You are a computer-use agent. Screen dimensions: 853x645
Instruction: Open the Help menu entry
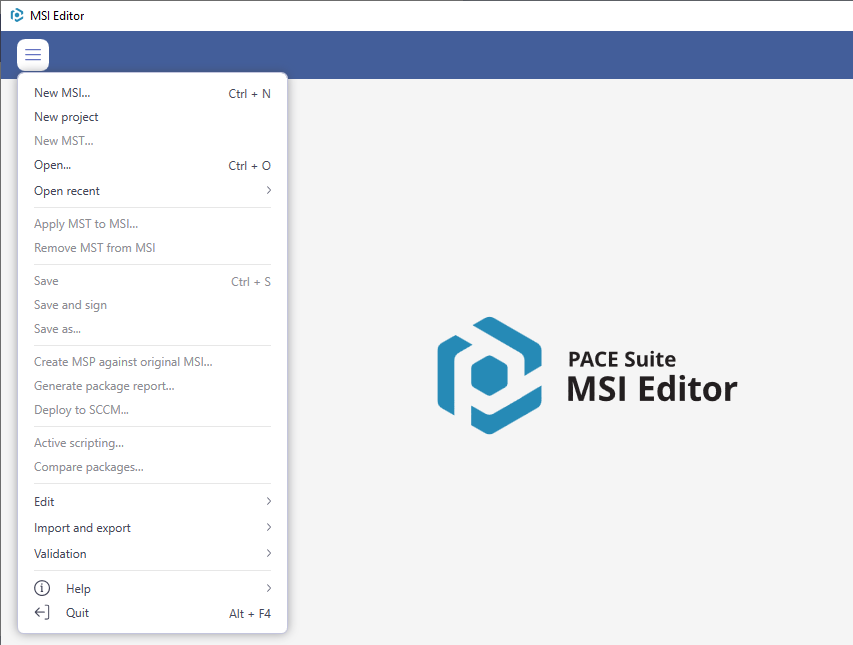pyautogui.click(x=152, y=588)
